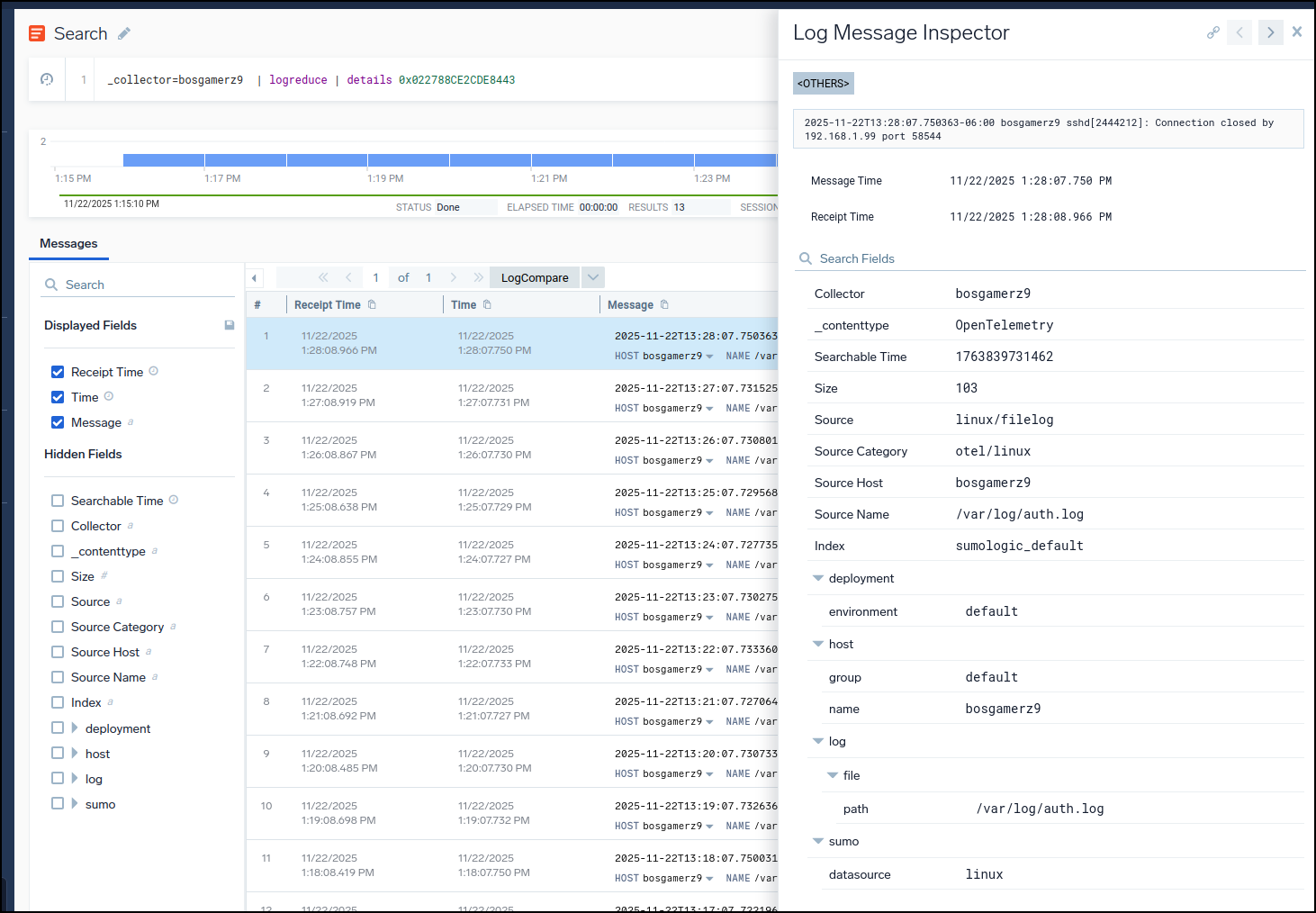The width and height of the screenshot is (1316, 913).
Task: Enable the Source Host hidden field checkbox
Action: click(58, 652)
